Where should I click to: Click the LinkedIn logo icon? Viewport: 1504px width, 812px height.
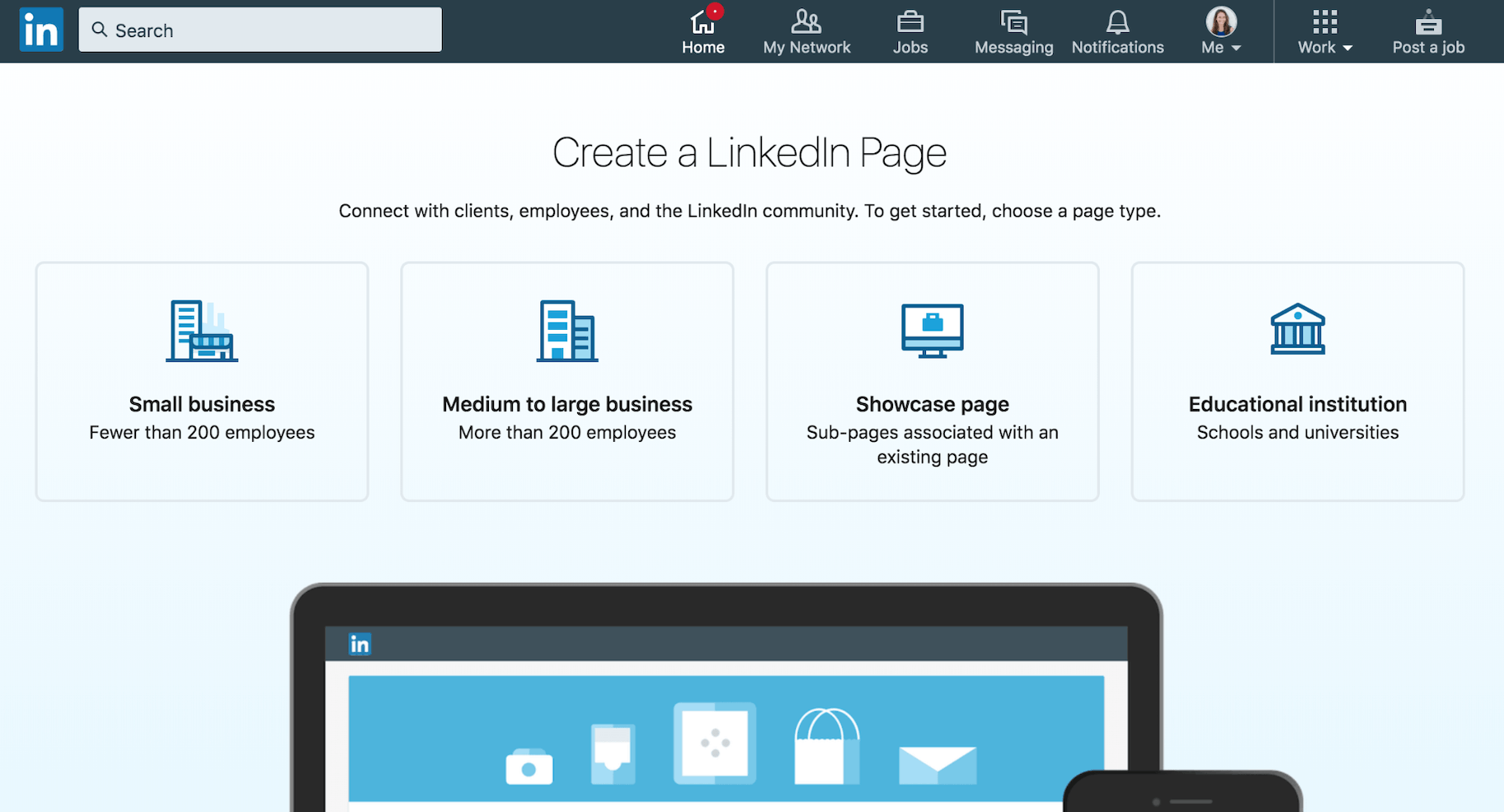pyautogui.click(x=41, y=31)
